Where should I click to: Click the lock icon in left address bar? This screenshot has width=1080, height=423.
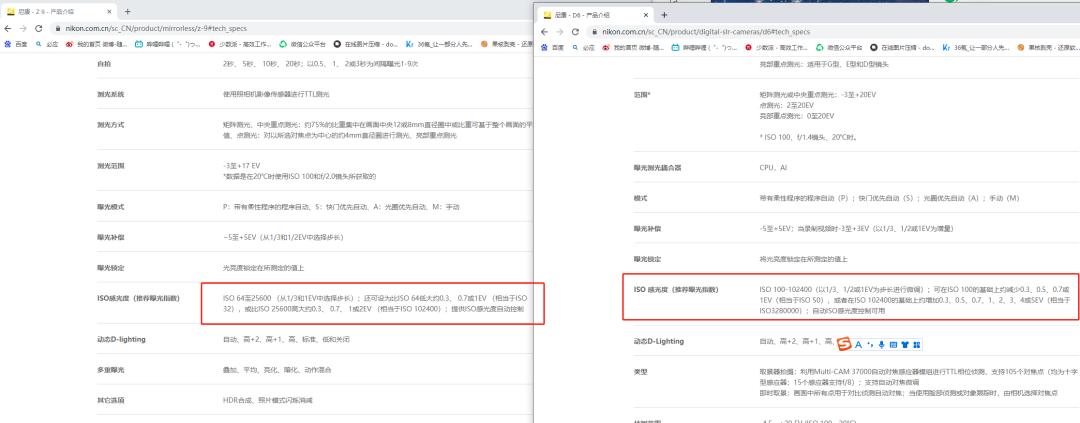pos(57,29)
